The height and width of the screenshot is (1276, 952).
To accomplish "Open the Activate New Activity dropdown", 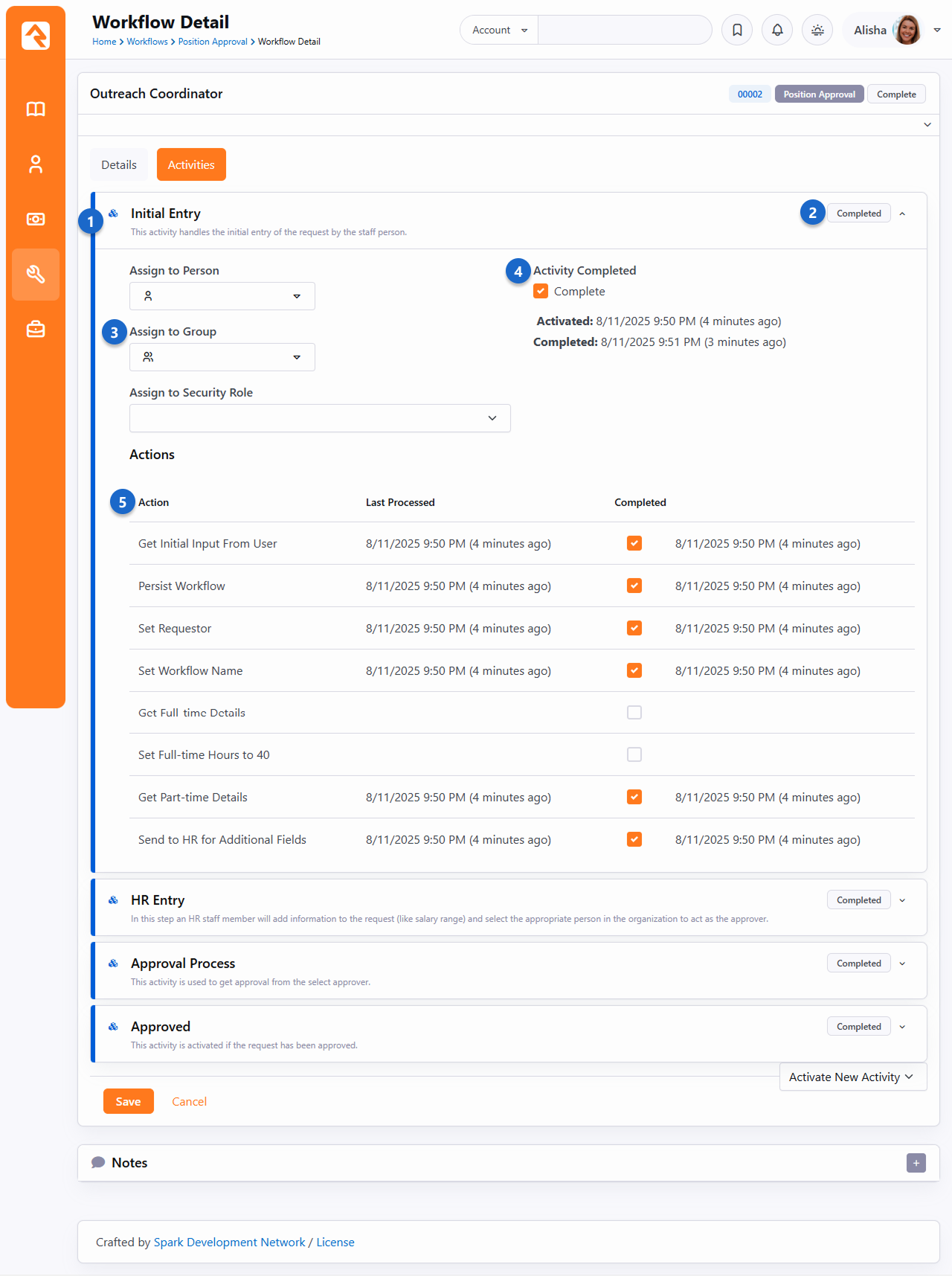I will [852, 1077].
